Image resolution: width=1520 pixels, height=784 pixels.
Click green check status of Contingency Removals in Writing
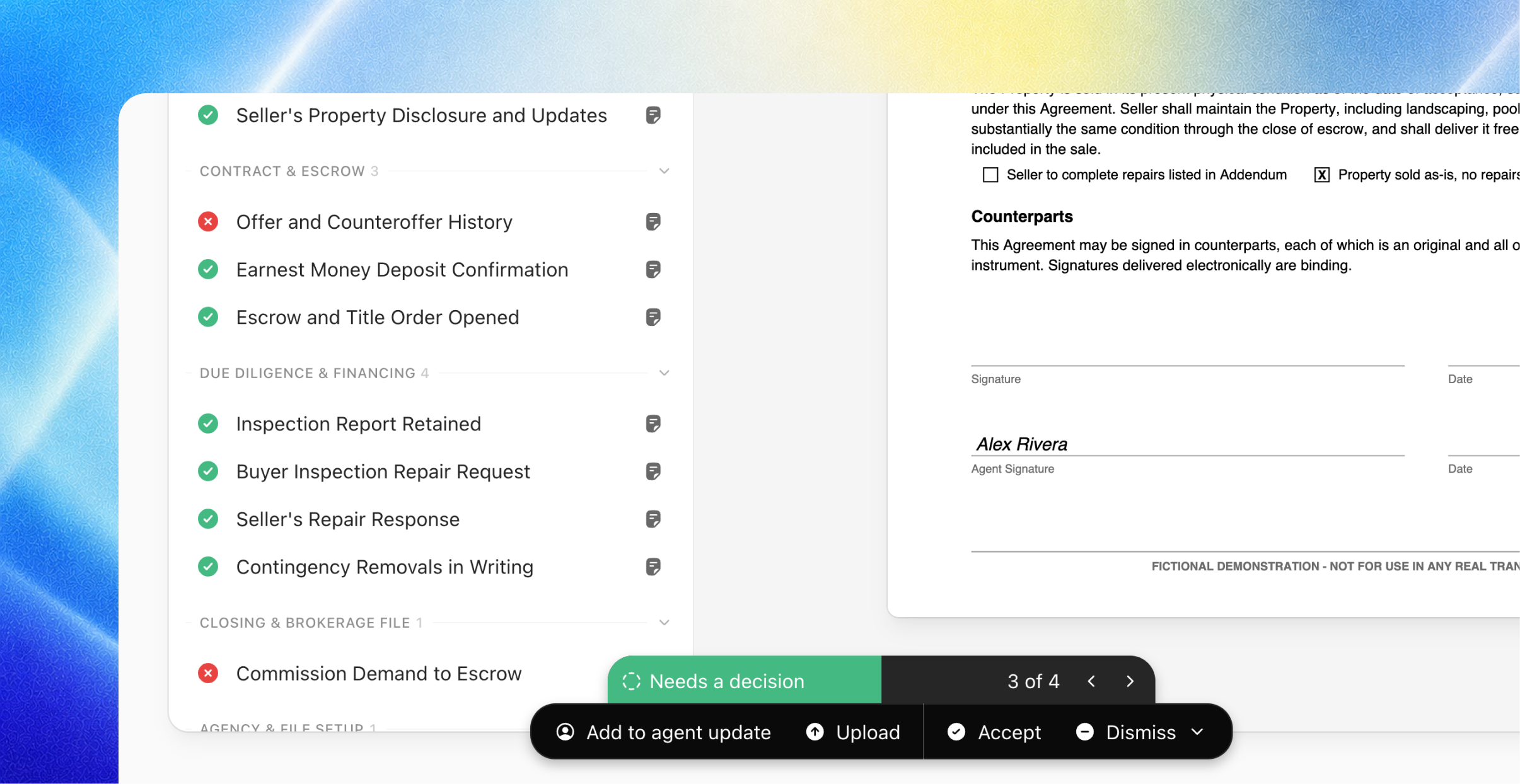208,567
